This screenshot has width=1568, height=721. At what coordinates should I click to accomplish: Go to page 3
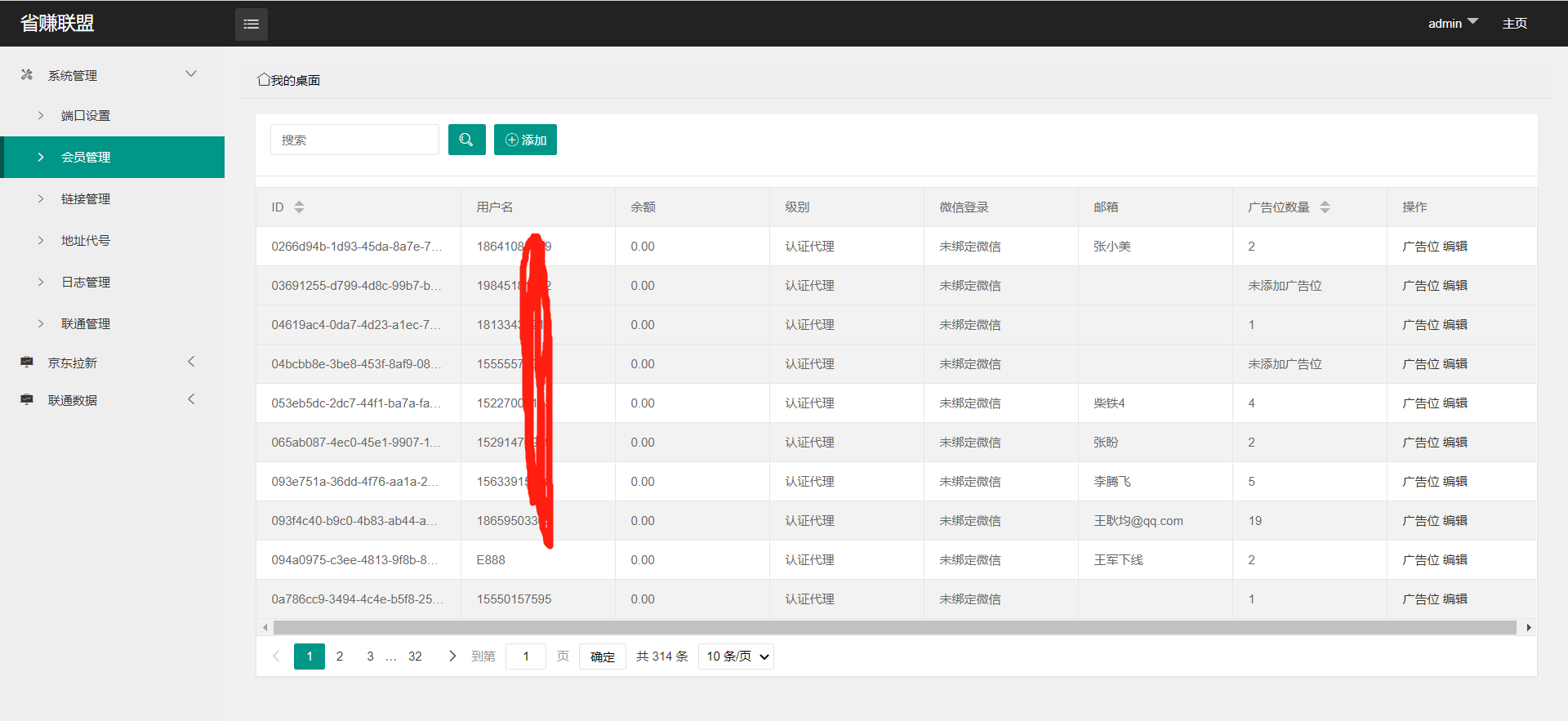pyautogui.click(x=370, y=656)
